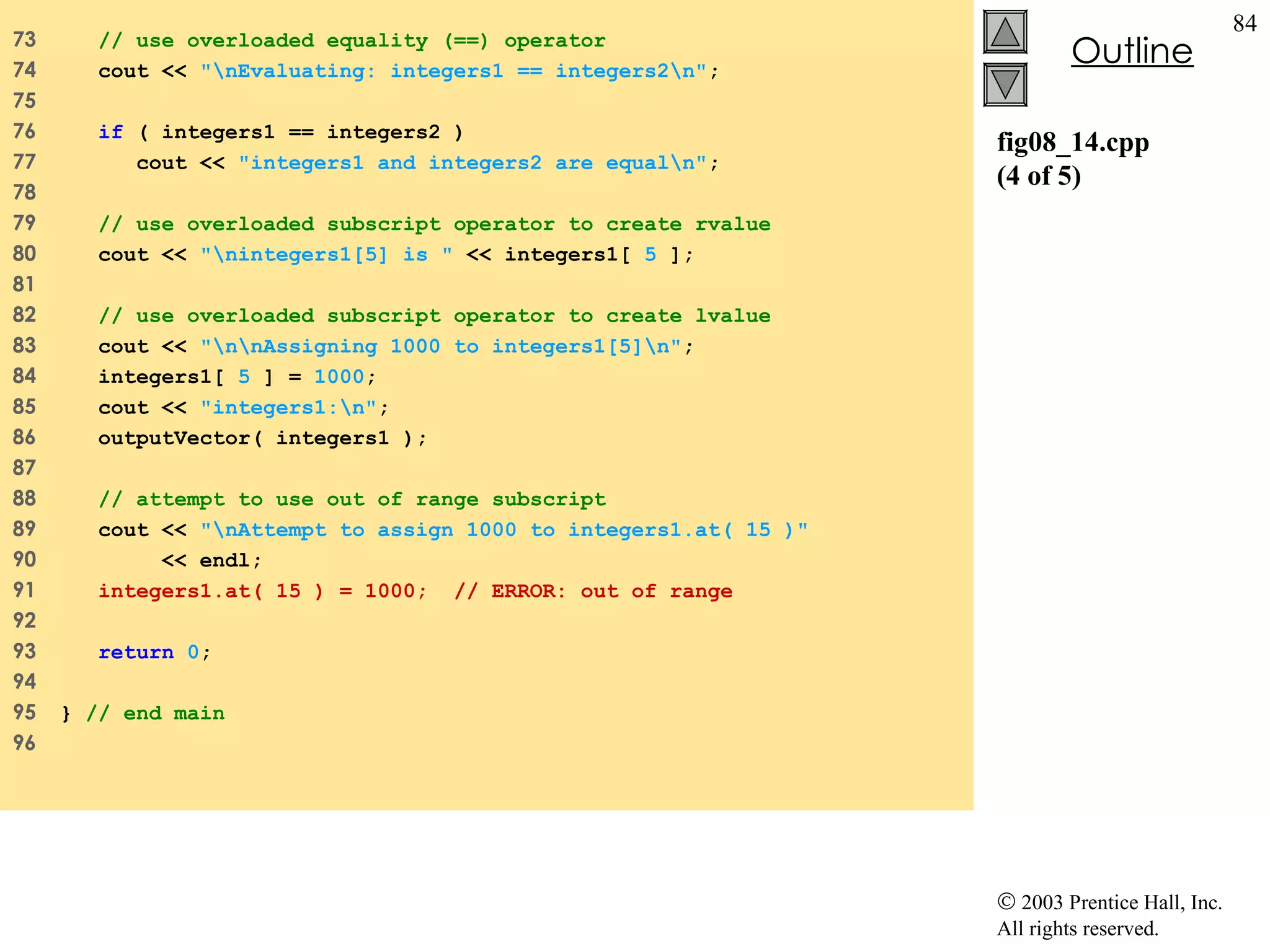
Task: Click string "\n\nAssigning 1000 to integers1[5]\n"
Action: pos(441,346)
